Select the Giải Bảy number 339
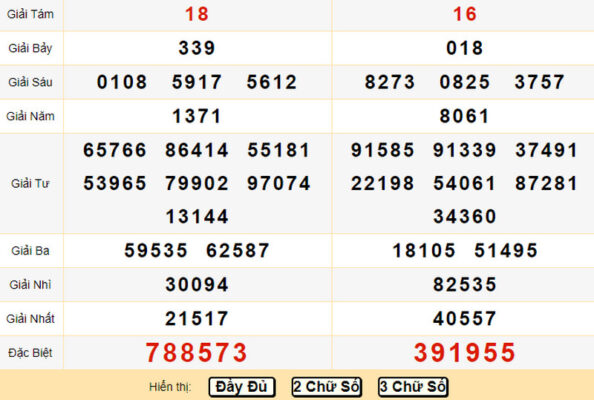The height and width of the screenshot is (400, 594). (x=197, y=48)
